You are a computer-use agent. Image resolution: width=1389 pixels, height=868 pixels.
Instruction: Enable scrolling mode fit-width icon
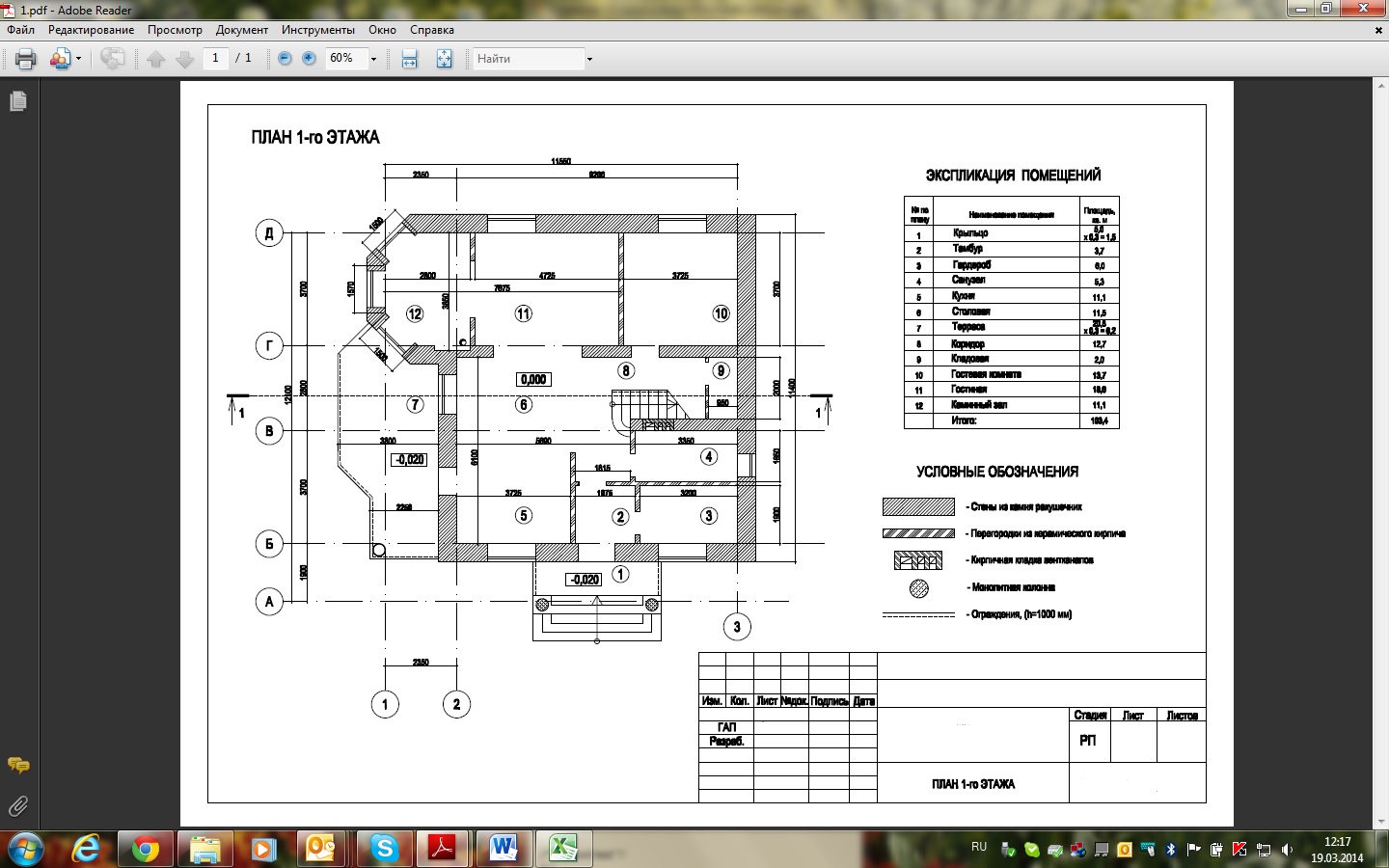coord(409,59)
